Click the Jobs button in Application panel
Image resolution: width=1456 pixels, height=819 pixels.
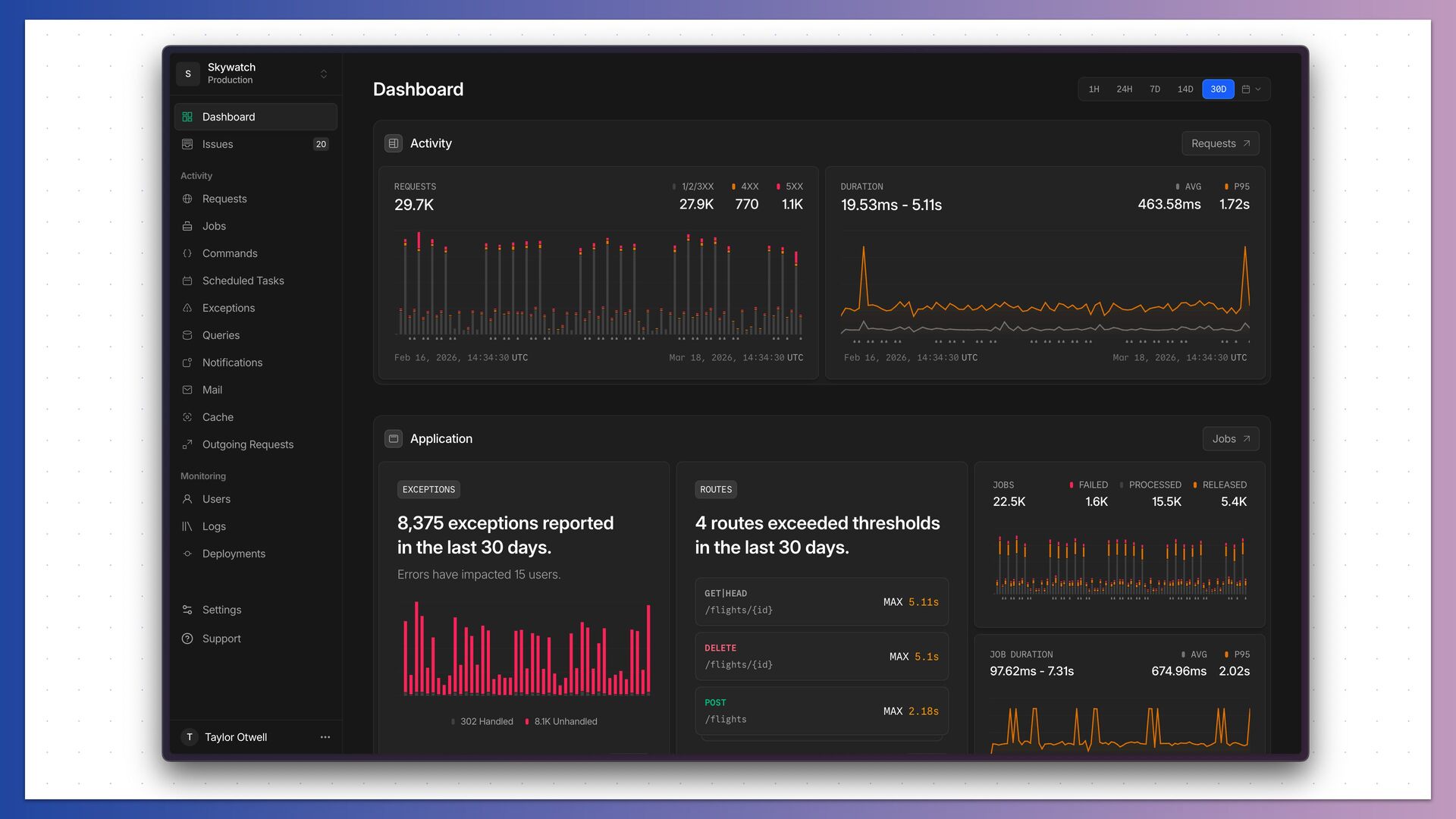point(1230,439)
